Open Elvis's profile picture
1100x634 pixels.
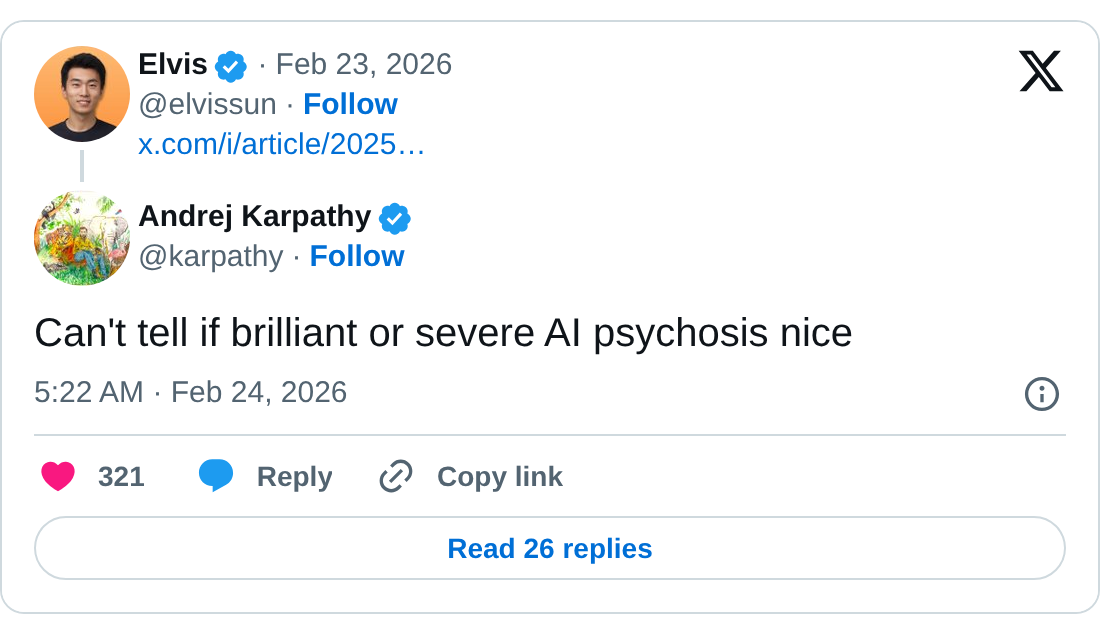click(x=82, y=94)
